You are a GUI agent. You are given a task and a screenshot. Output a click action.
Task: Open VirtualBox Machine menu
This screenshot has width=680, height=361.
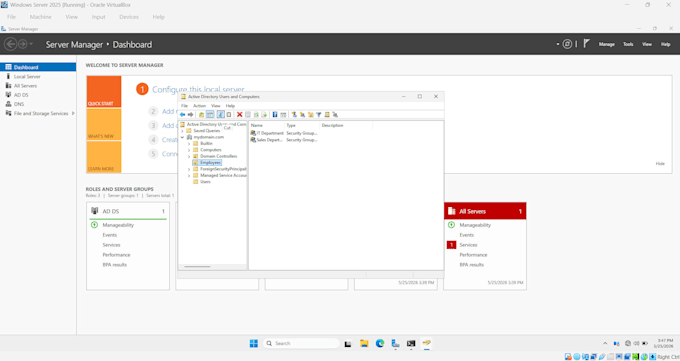click(40, 17)
